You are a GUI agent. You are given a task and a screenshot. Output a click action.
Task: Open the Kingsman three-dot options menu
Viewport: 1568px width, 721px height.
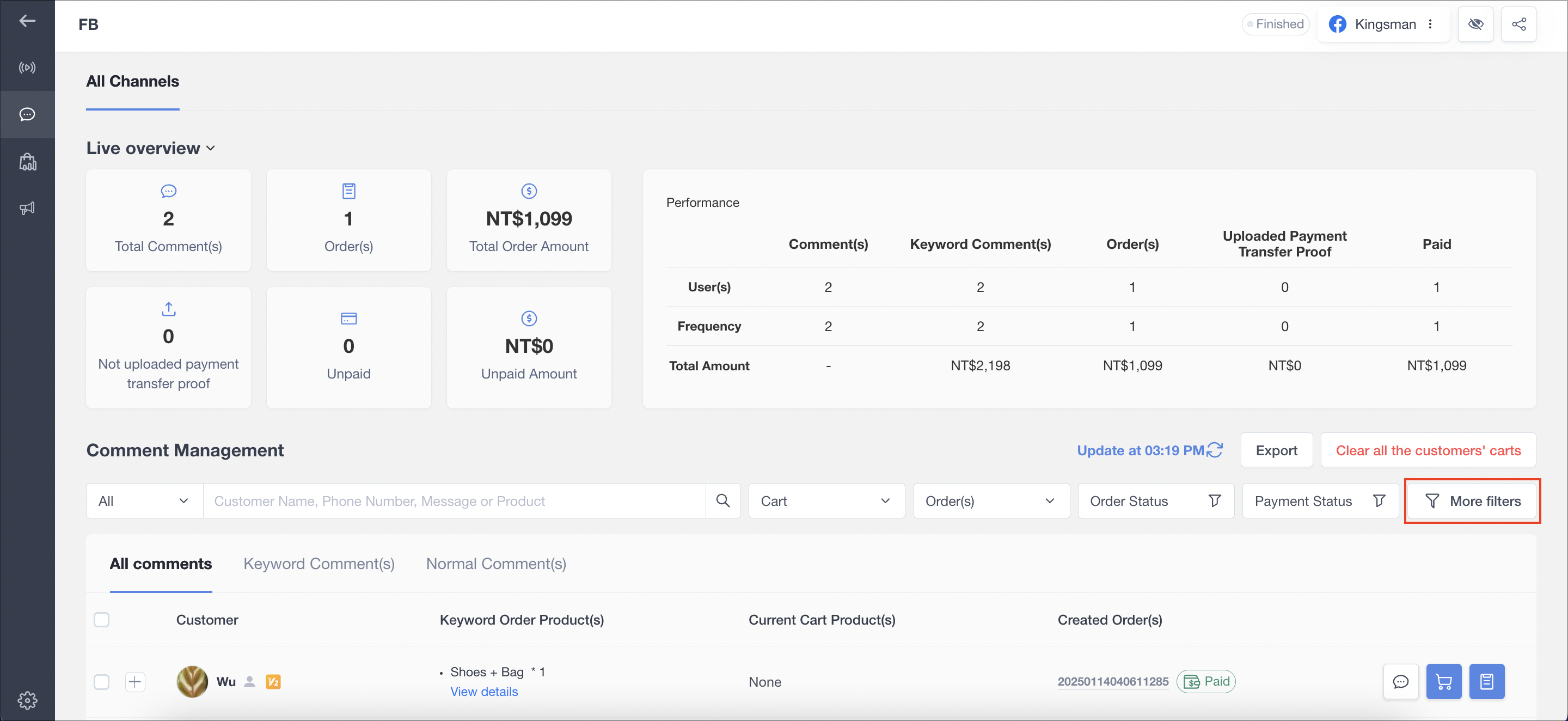1430,25
